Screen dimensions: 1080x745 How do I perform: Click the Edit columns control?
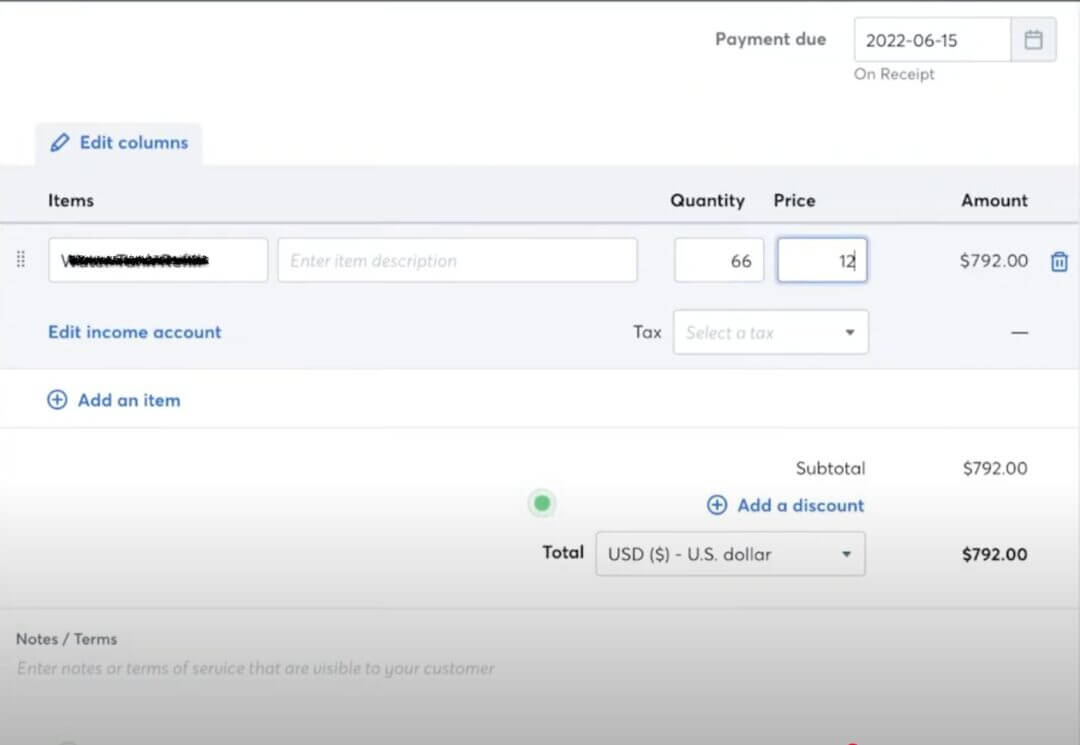click(118, 143)
